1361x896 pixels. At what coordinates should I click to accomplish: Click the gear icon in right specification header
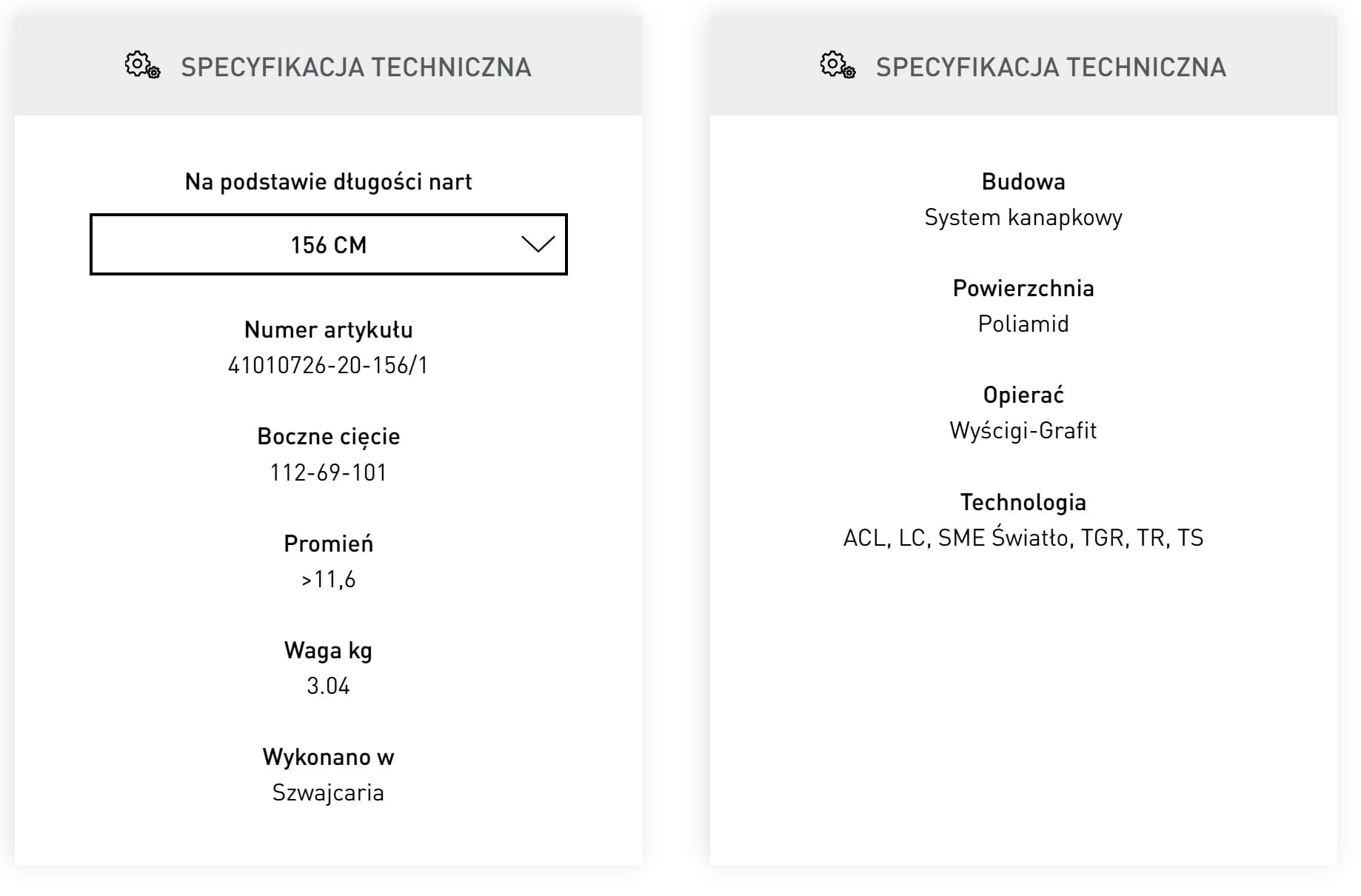837,65
